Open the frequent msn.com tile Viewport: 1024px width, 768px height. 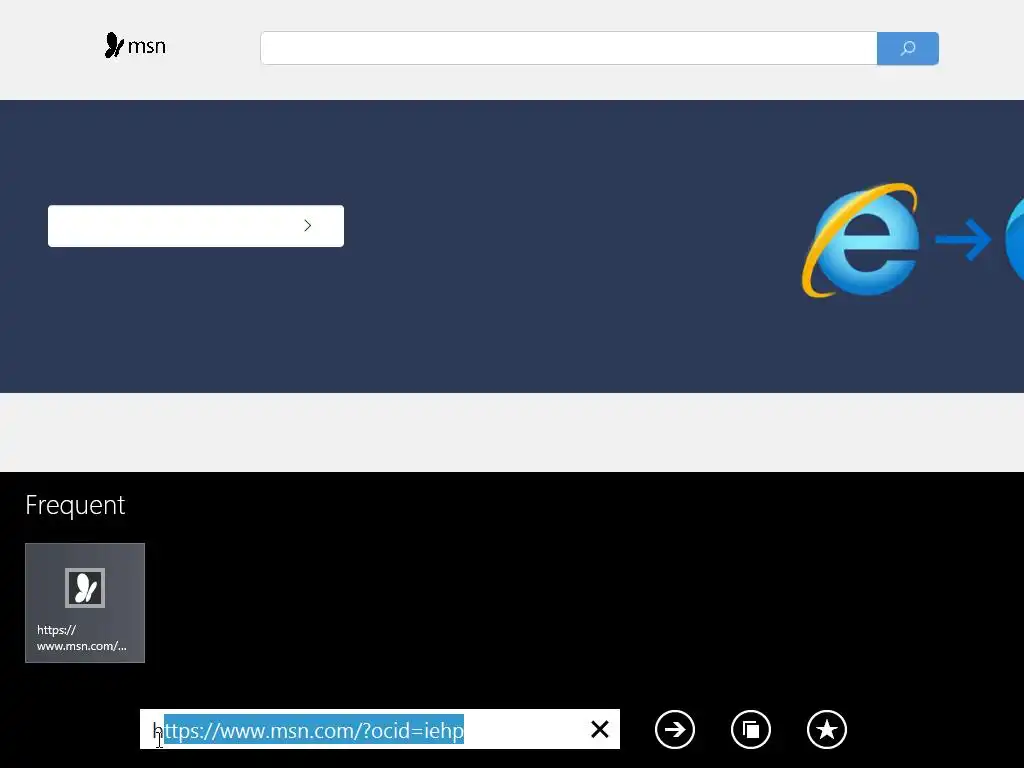pos(85,603)
